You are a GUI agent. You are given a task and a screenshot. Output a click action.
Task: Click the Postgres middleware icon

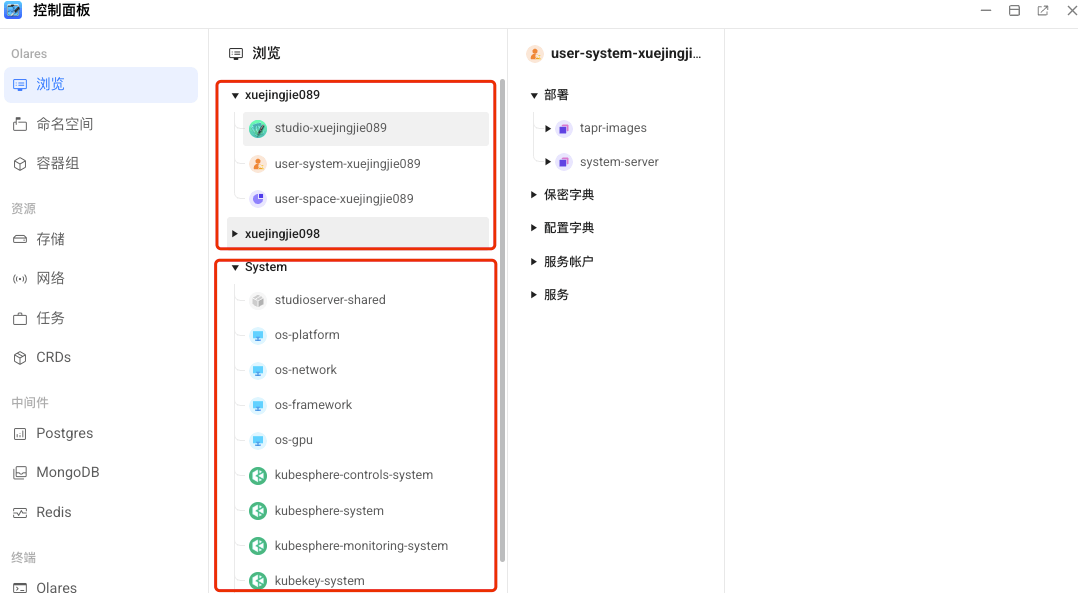pyautogui.click(x=20, y=432)
